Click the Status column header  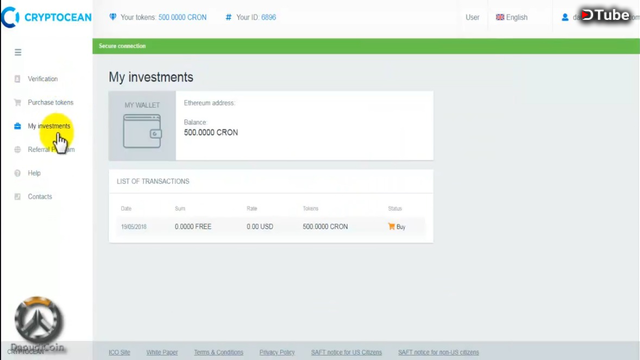pyautogui.click(x=395, y=209)
